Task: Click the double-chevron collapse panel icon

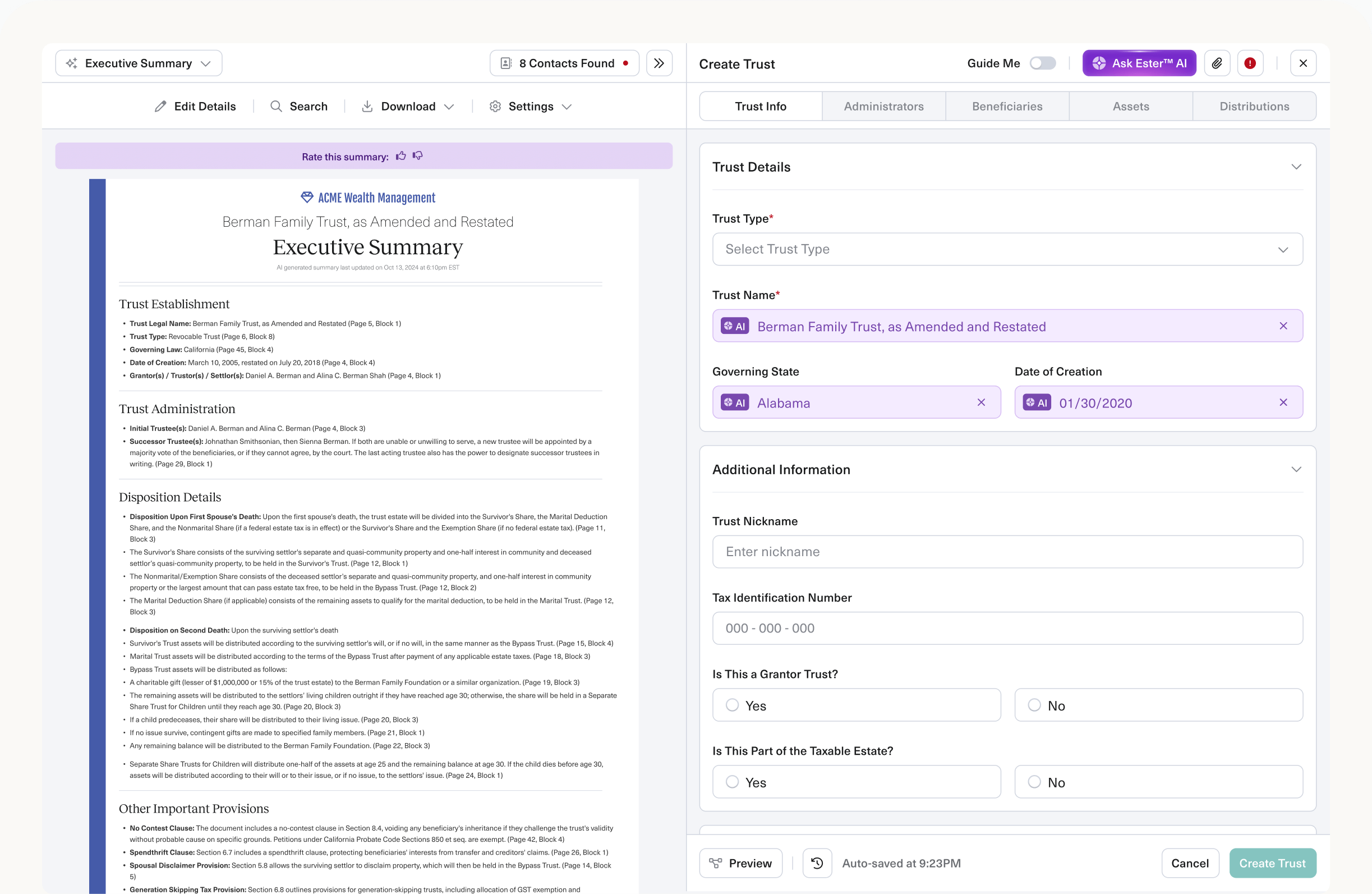Action: click(659, 63)
